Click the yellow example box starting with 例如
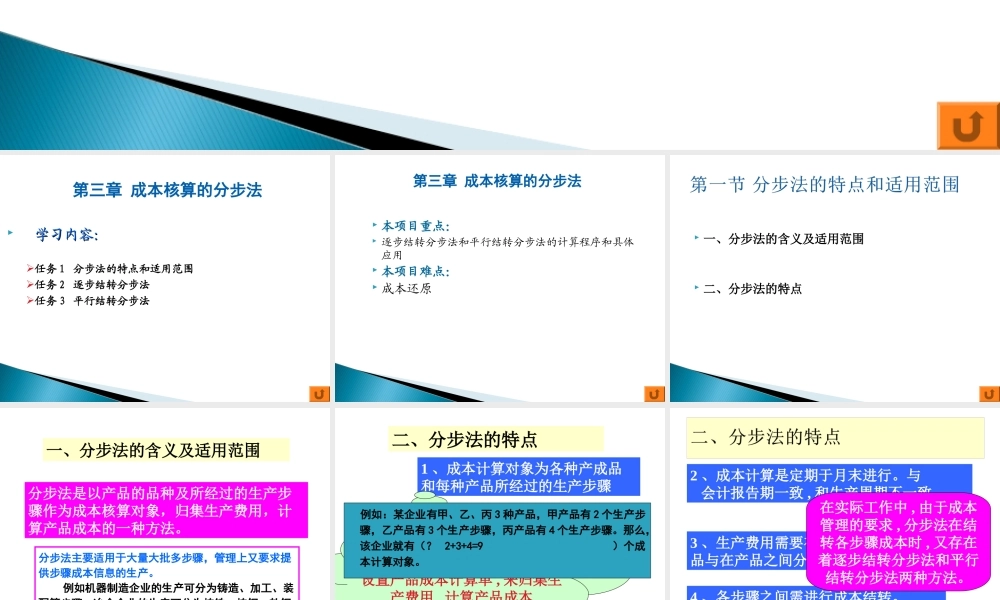The width and height of the screenshot is (1000, 600). (495, 536)
